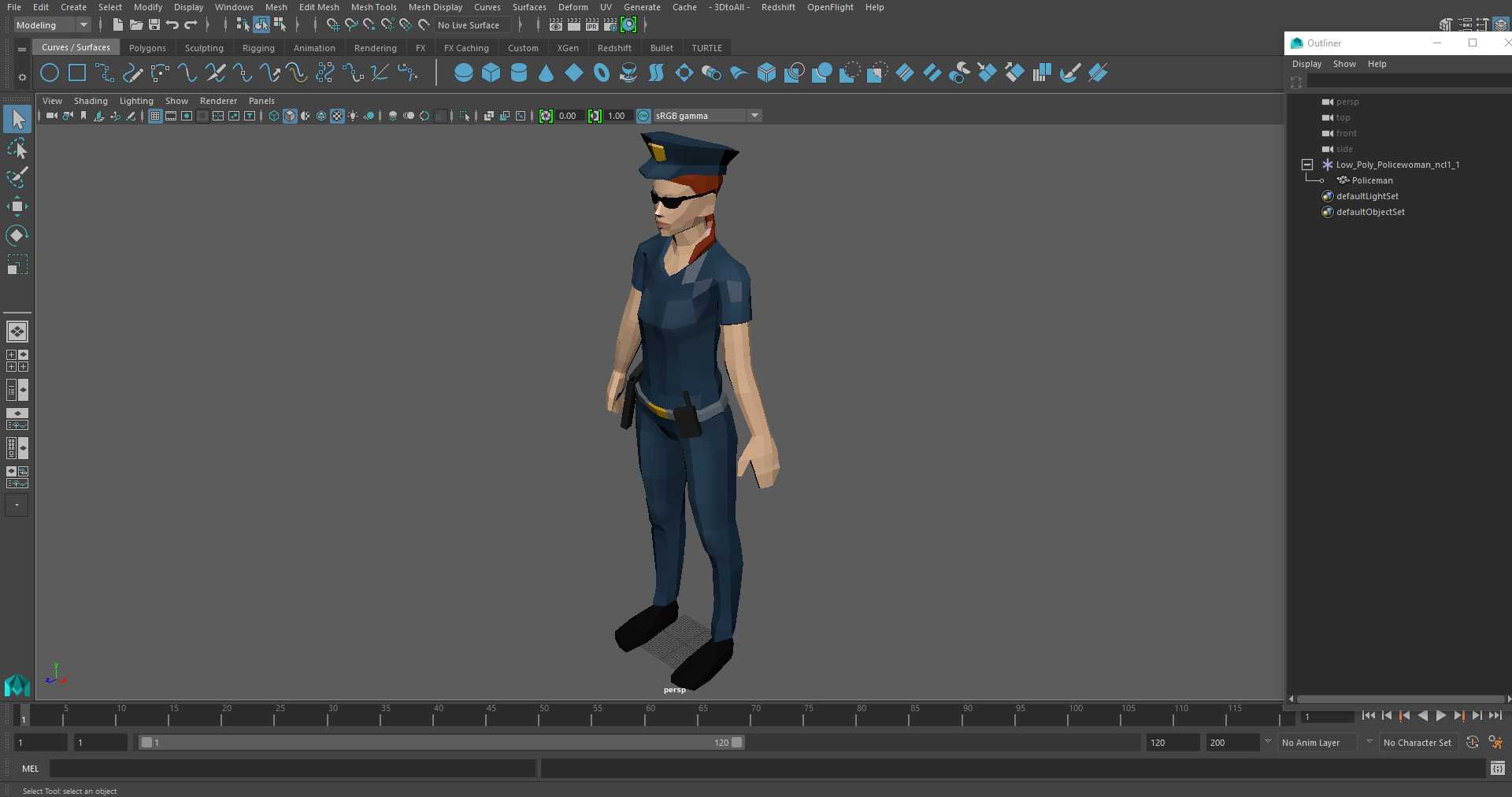Open the shelf options gear menu
Image resolution: width=1512 pixels, height=797 pixels.
[22, 77]
